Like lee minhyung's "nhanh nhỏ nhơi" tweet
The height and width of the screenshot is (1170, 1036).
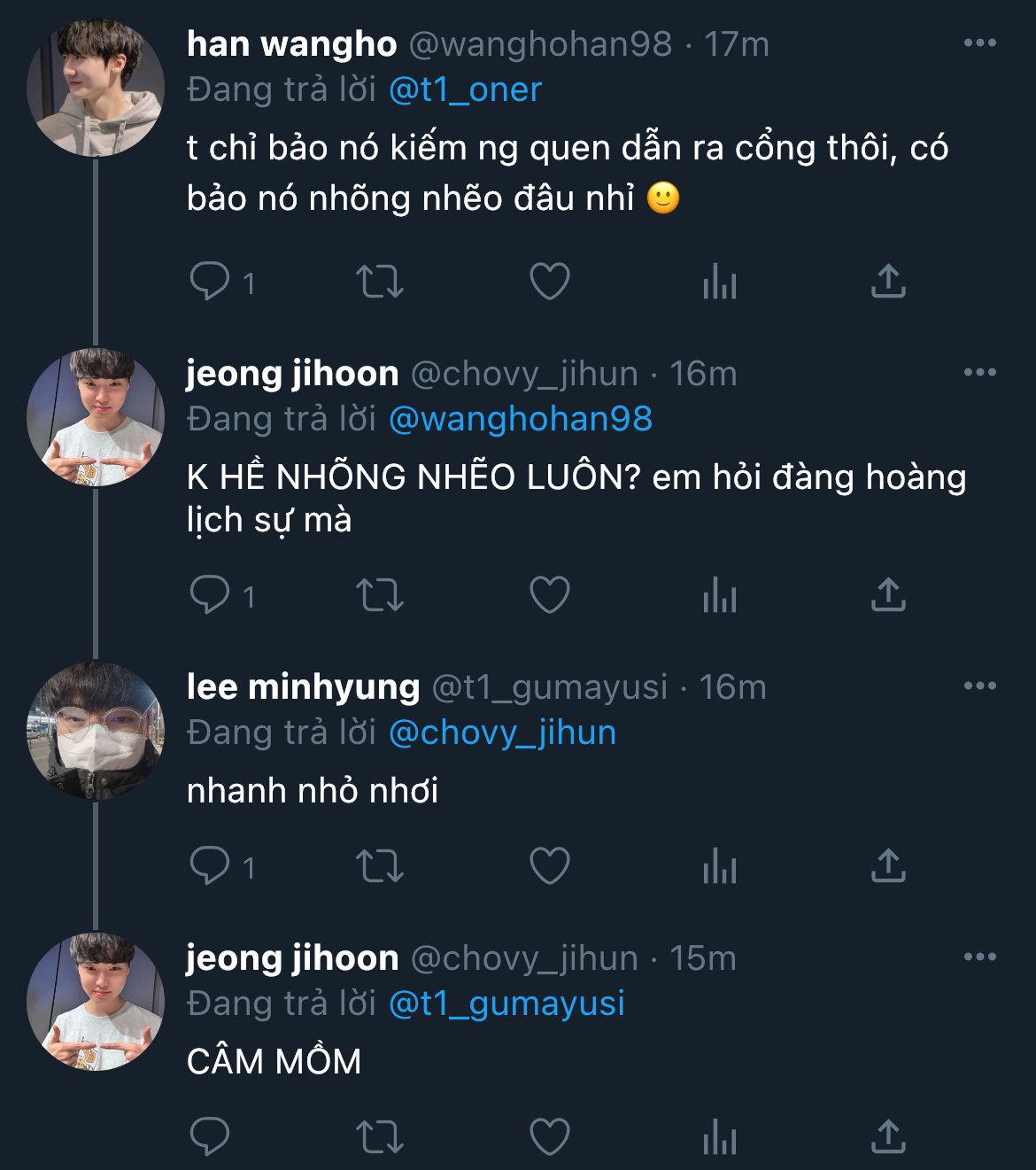click(x=549, y=865)
